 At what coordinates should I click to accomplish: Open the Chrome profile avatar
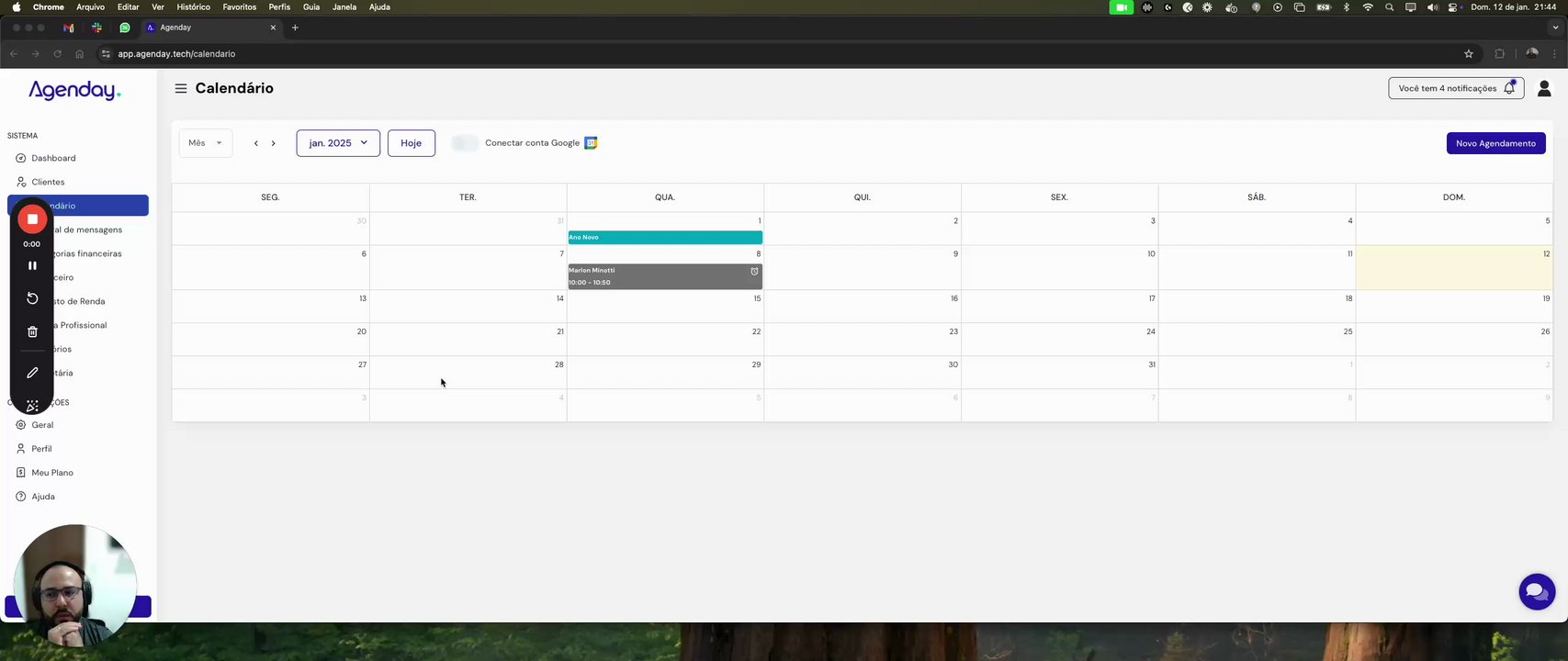pos(1531,54)
